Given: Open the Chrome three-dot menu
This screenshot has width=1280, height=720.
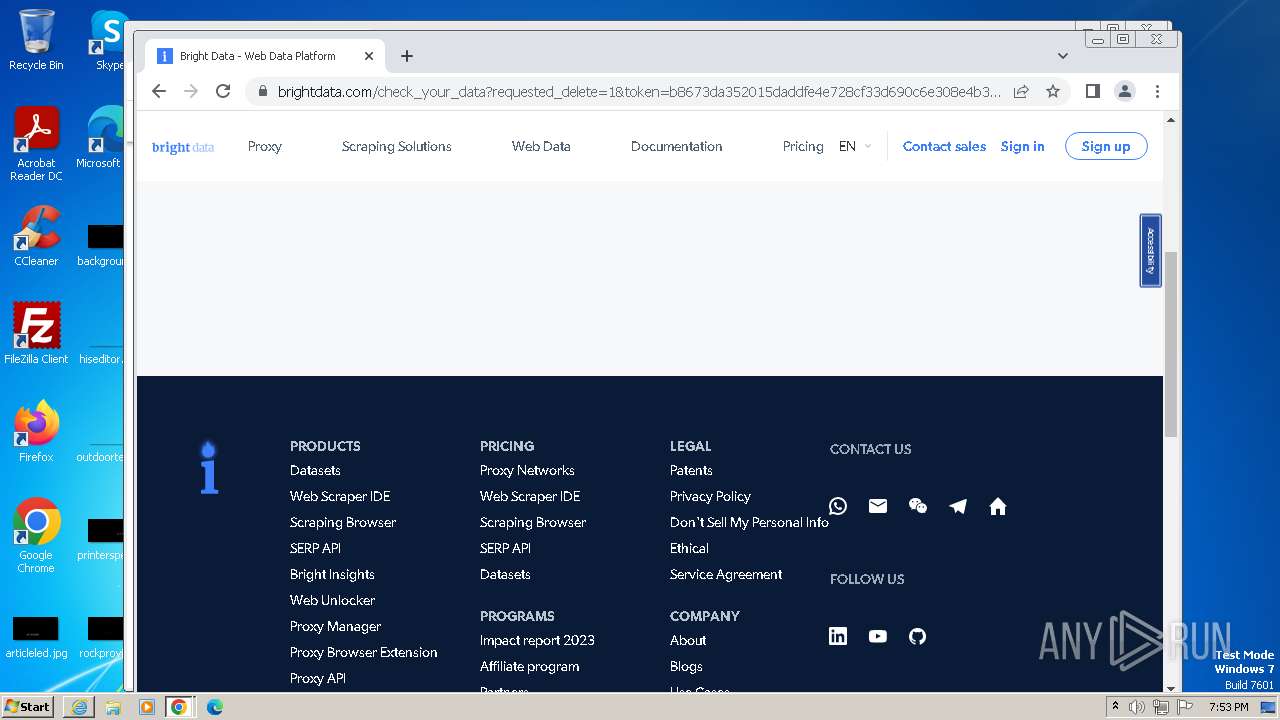Looking at the screenshot, I should (x=1157, y=91).
